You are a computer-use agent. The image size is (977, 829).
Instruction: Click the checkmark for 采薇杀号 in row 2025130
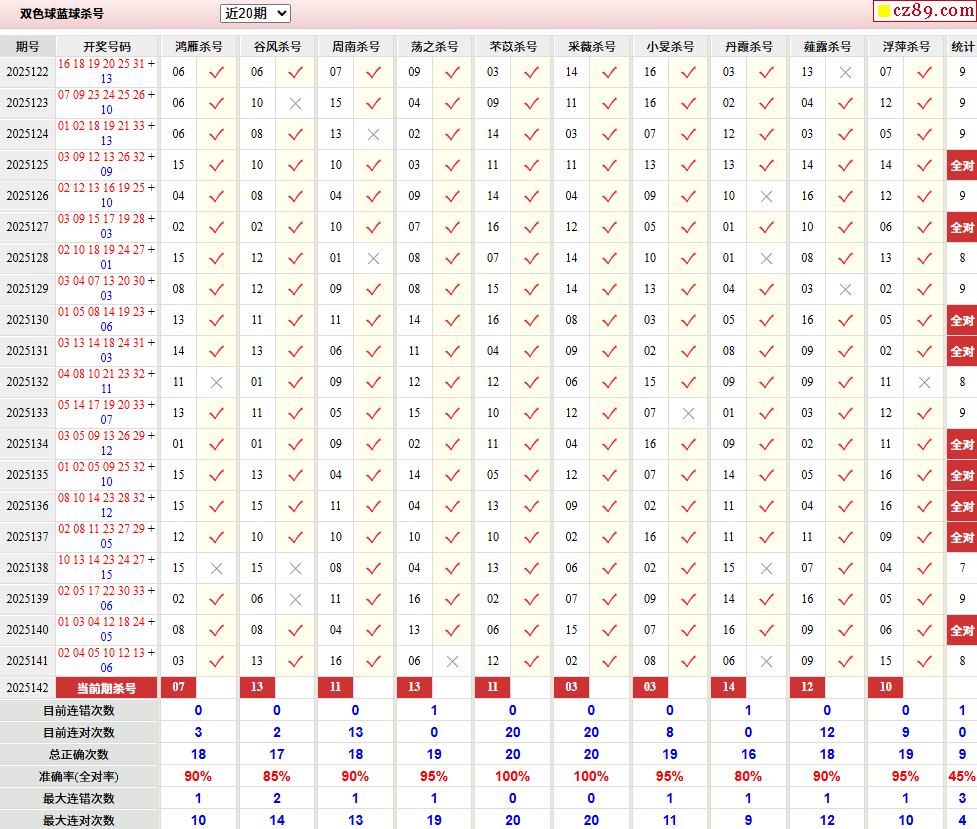(x=609, y=320)
